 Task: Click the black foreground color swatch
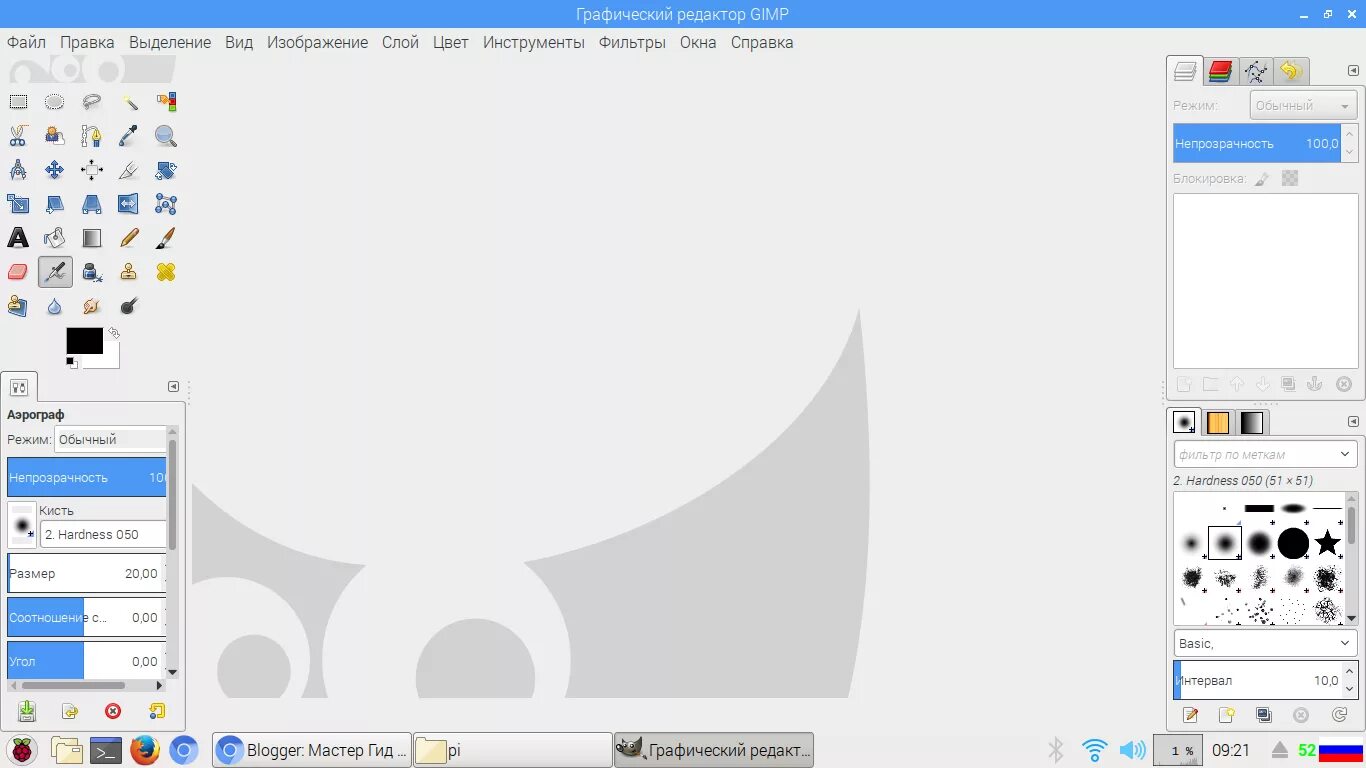tap(84, 340)
